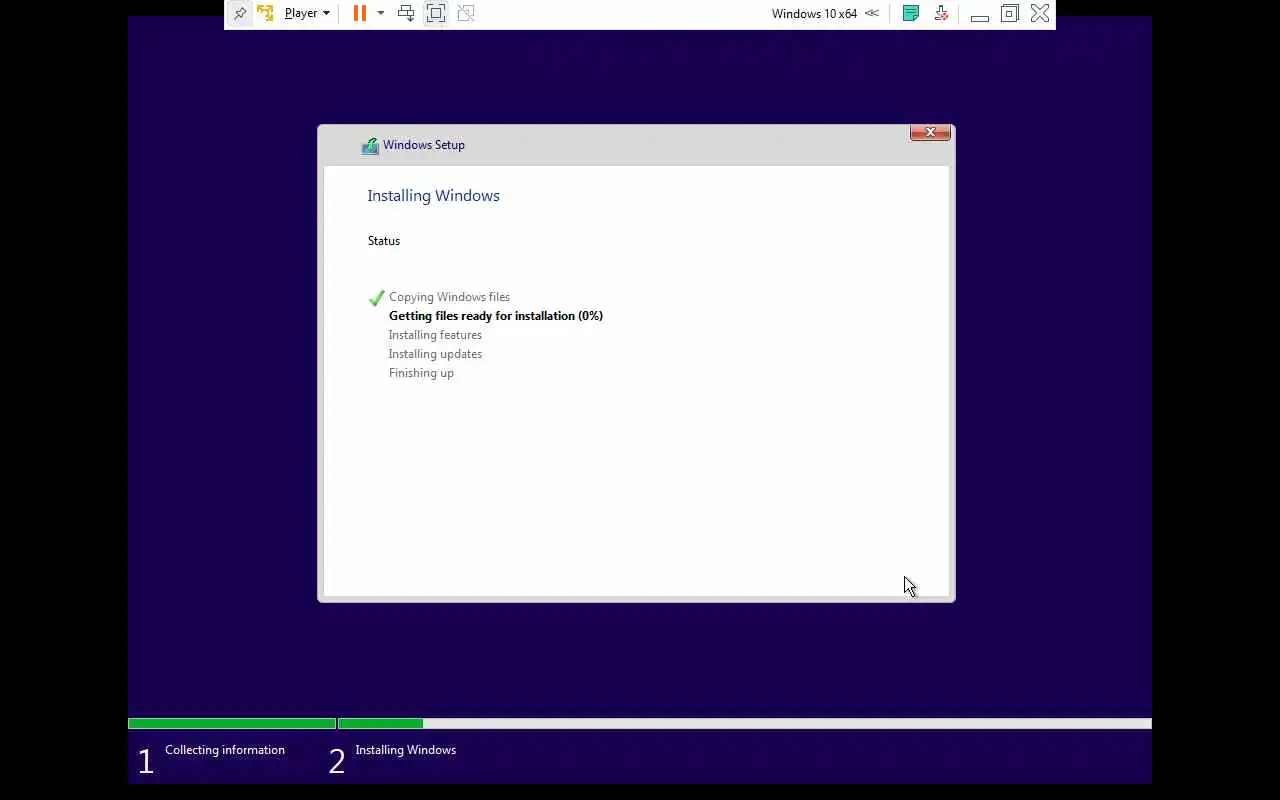Click Getting files ready for installation text
The width and height of the screenshot is (1280, 800).
[x=496, y=316]
